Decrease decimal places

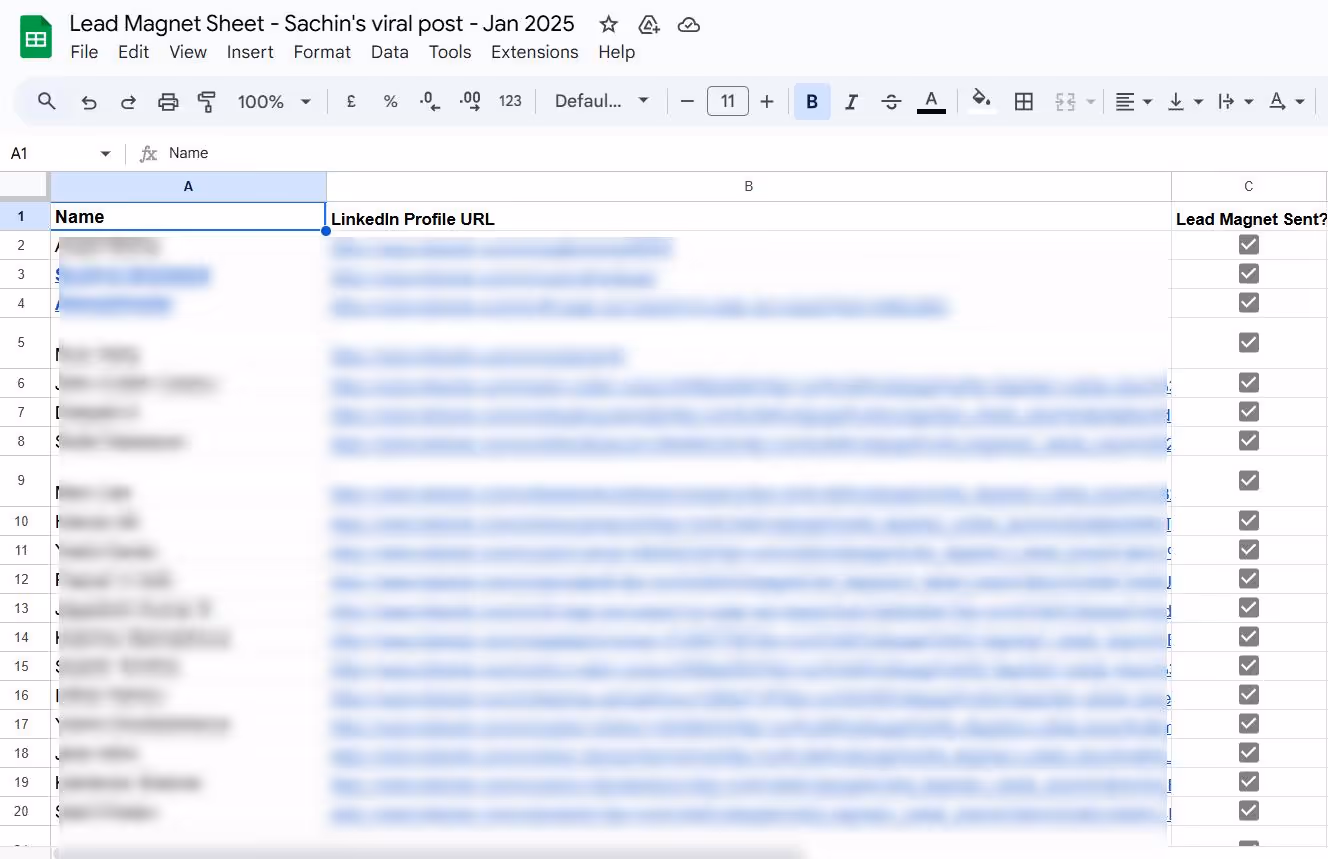pyautogui.click(x=430, y=101)
